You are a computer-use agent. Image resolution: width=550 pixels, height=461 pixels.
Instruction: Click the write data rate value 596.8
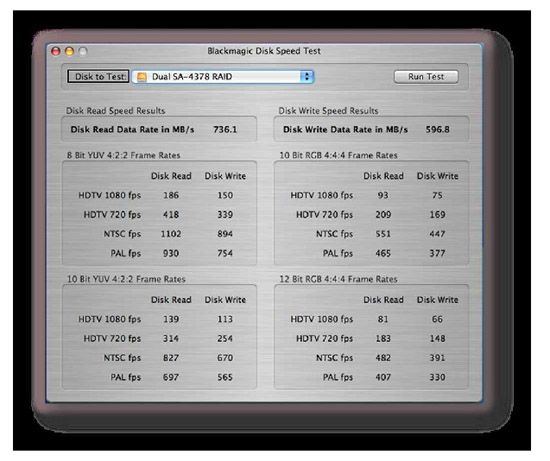(437, 129)
